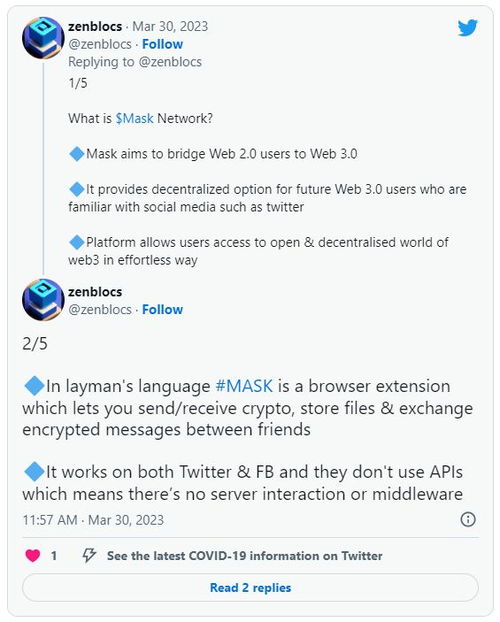Screen dimensions: 500x622
Task: Click Read 2 replies button
Action: point(250,587)
